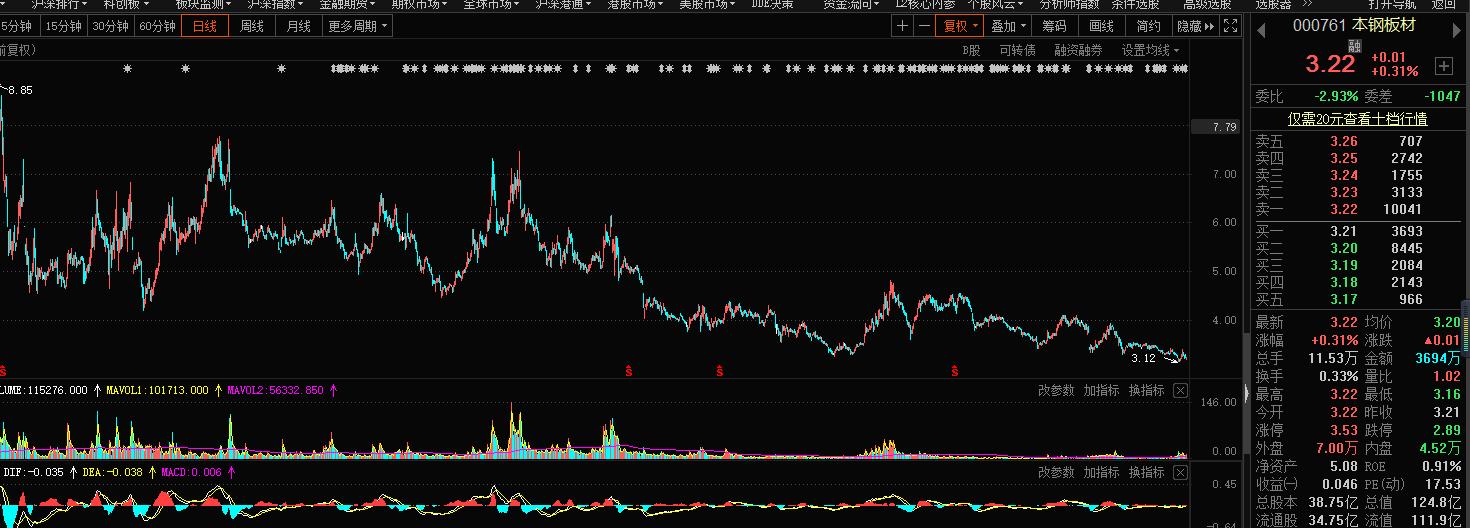
Task: Click the up arrow after DEA value
Action: click(151, 472)
